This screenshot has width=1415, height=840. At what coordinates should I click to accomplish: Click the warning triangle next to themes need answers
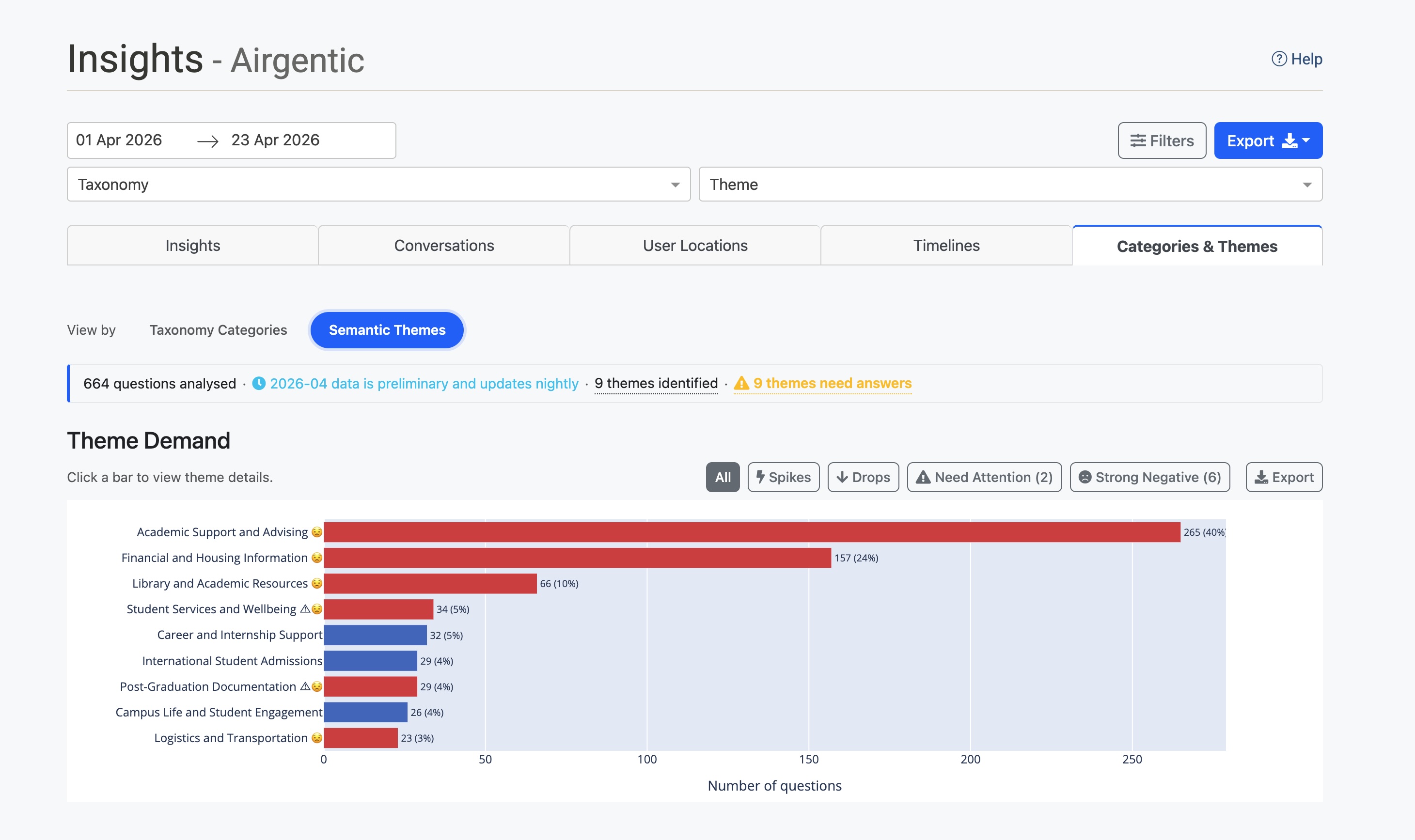pyautogui.click(x=741, y=383)
